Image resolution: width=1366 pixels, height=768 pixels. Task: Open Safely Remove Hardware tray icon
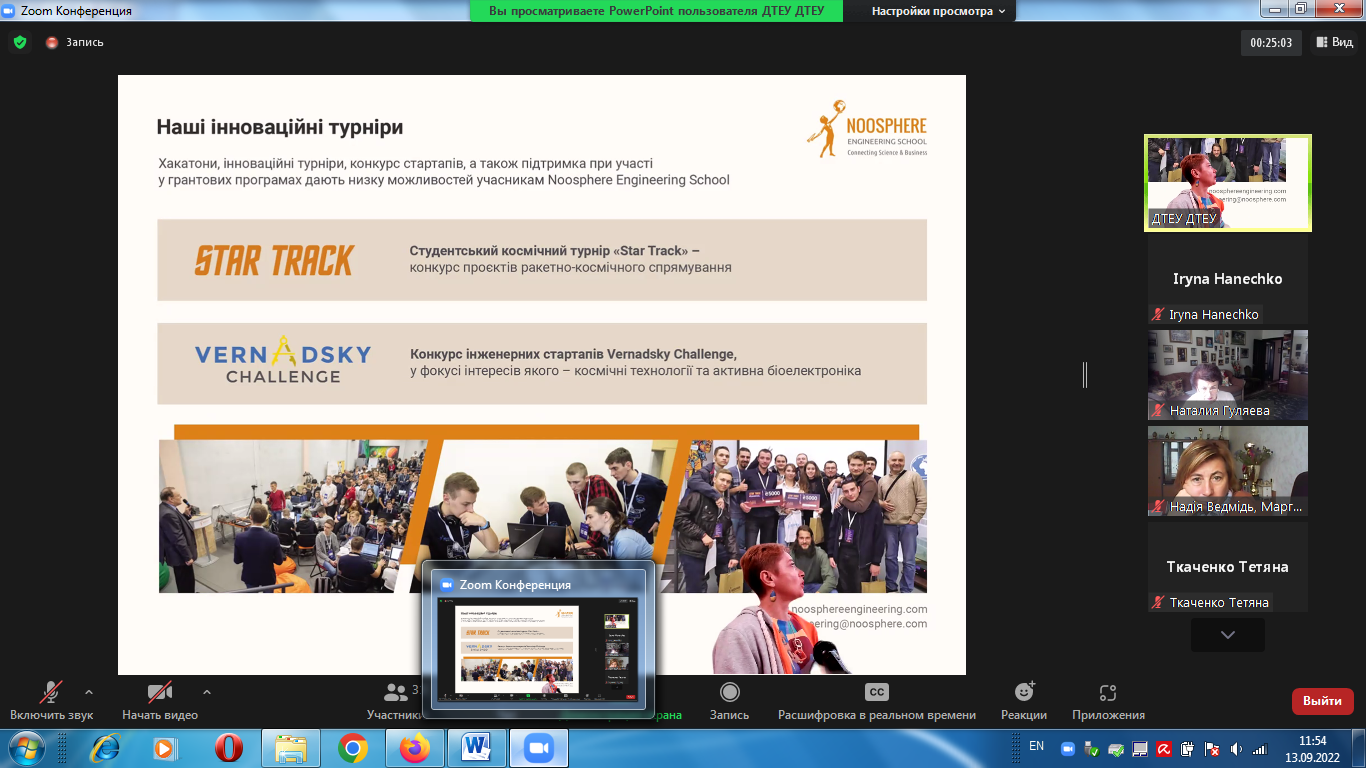tap(1091, 748)
